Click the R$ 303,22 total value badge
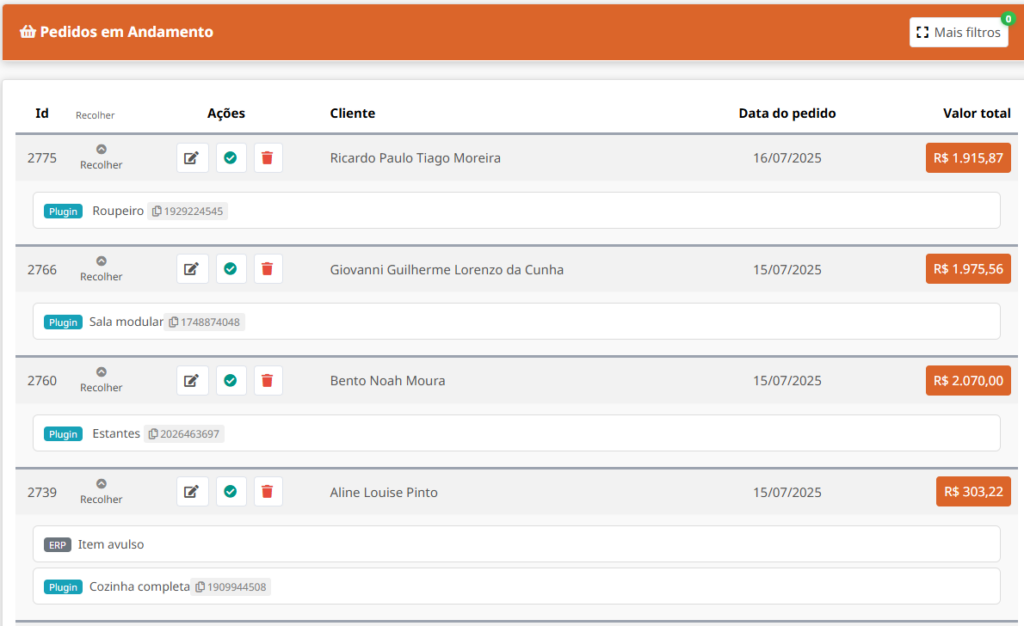This screenshot has width=1024, height=626. (x=973, y=492)
